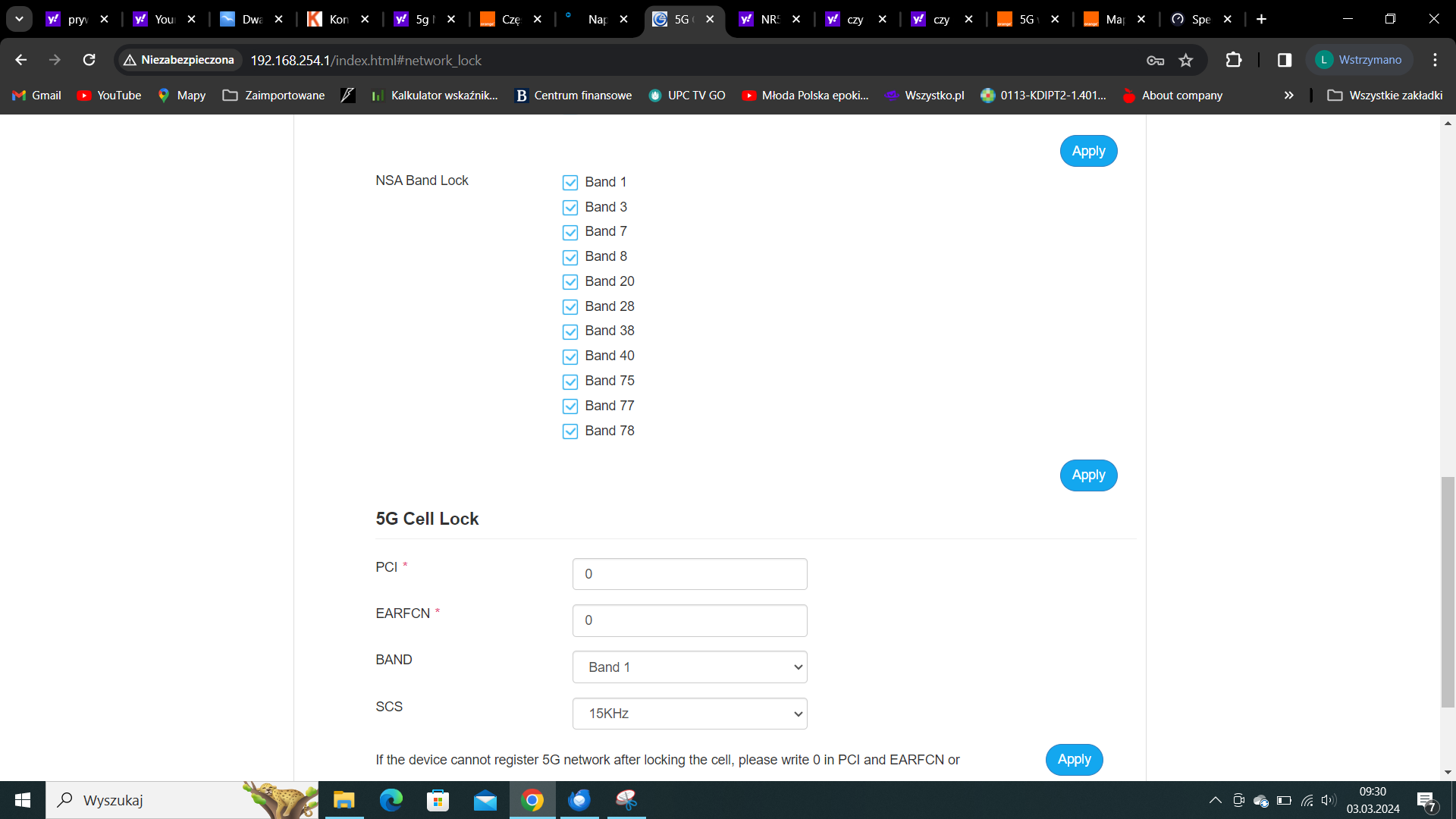Reload the current page
The height and width of the screenshot is (819, 1456).
(x=89, y=60)
